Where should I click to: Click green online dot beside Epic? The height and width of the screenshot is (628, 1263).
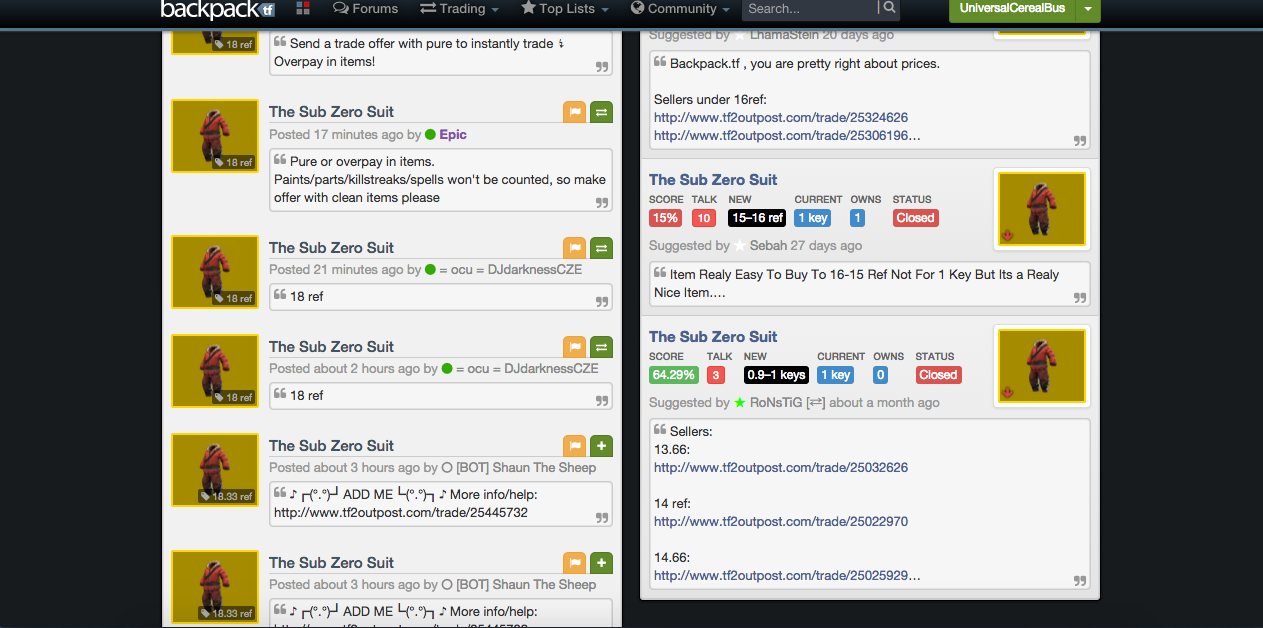pyautogui.click(x=430, y=134)
